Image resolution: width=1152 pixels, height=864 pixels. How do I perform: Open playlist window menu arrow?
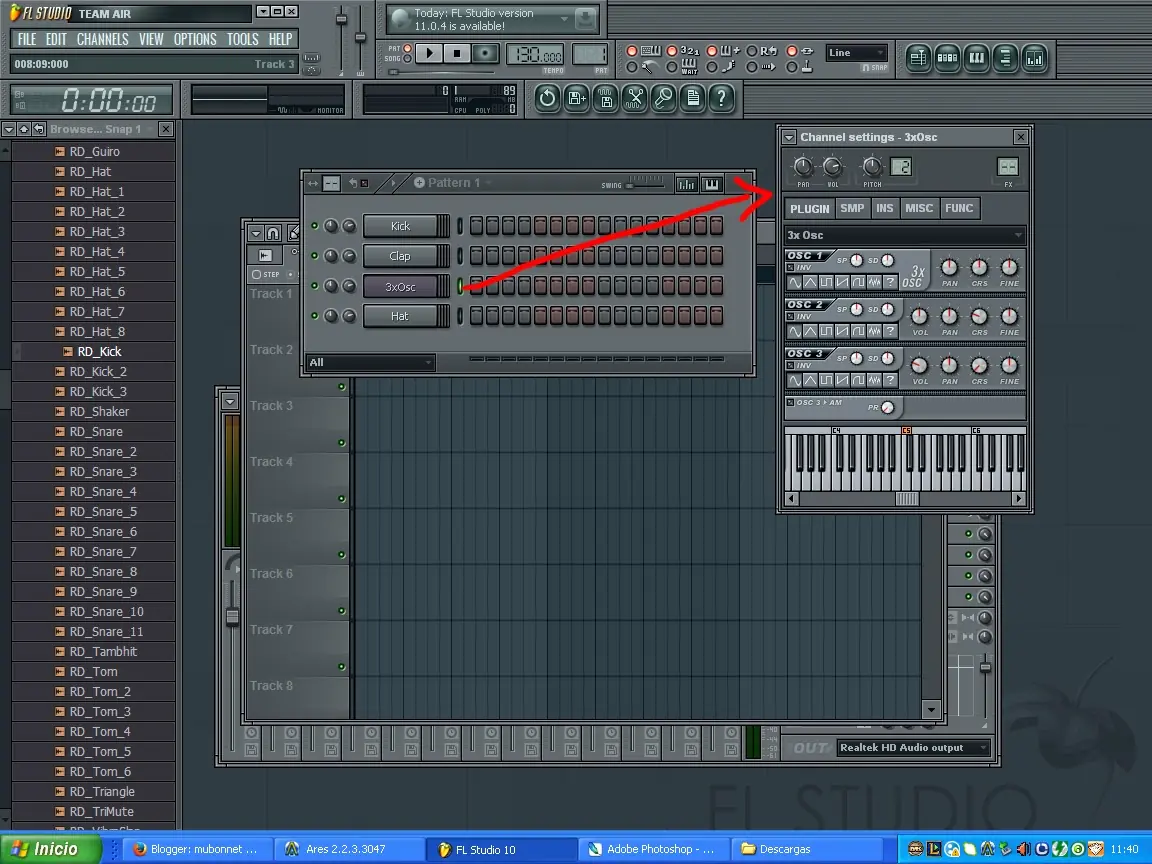255,234
